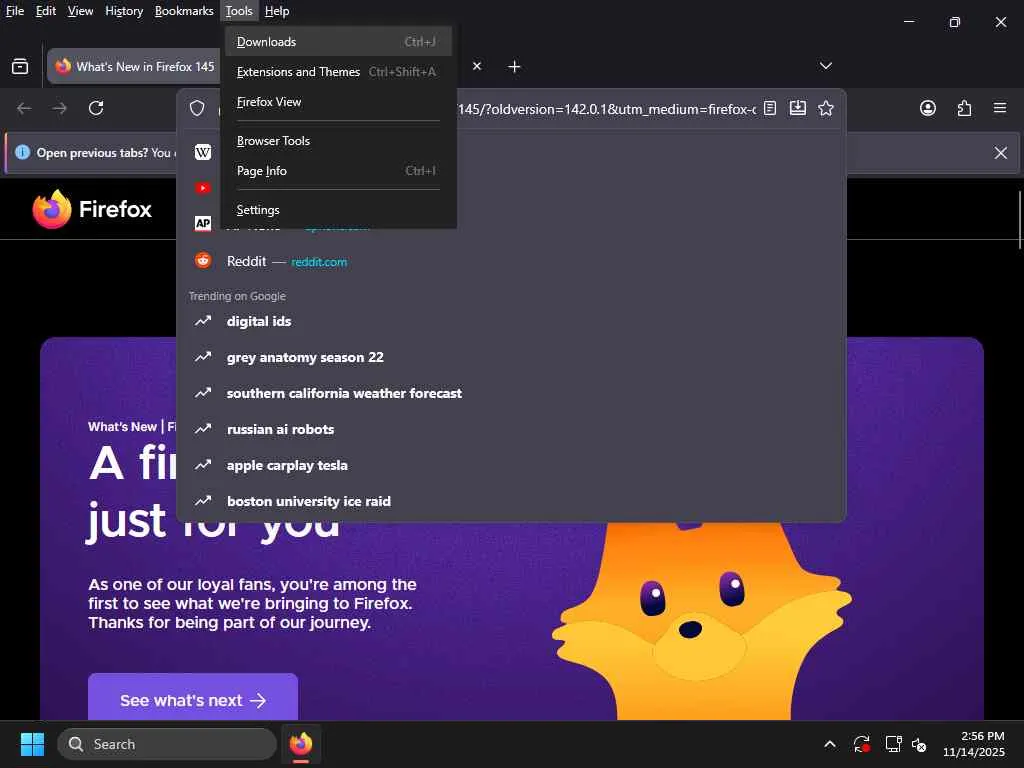Image resolution: width=1024 pixels, height=768 pixels.
Task: Open the network tray icon
Action: point(893,744)
